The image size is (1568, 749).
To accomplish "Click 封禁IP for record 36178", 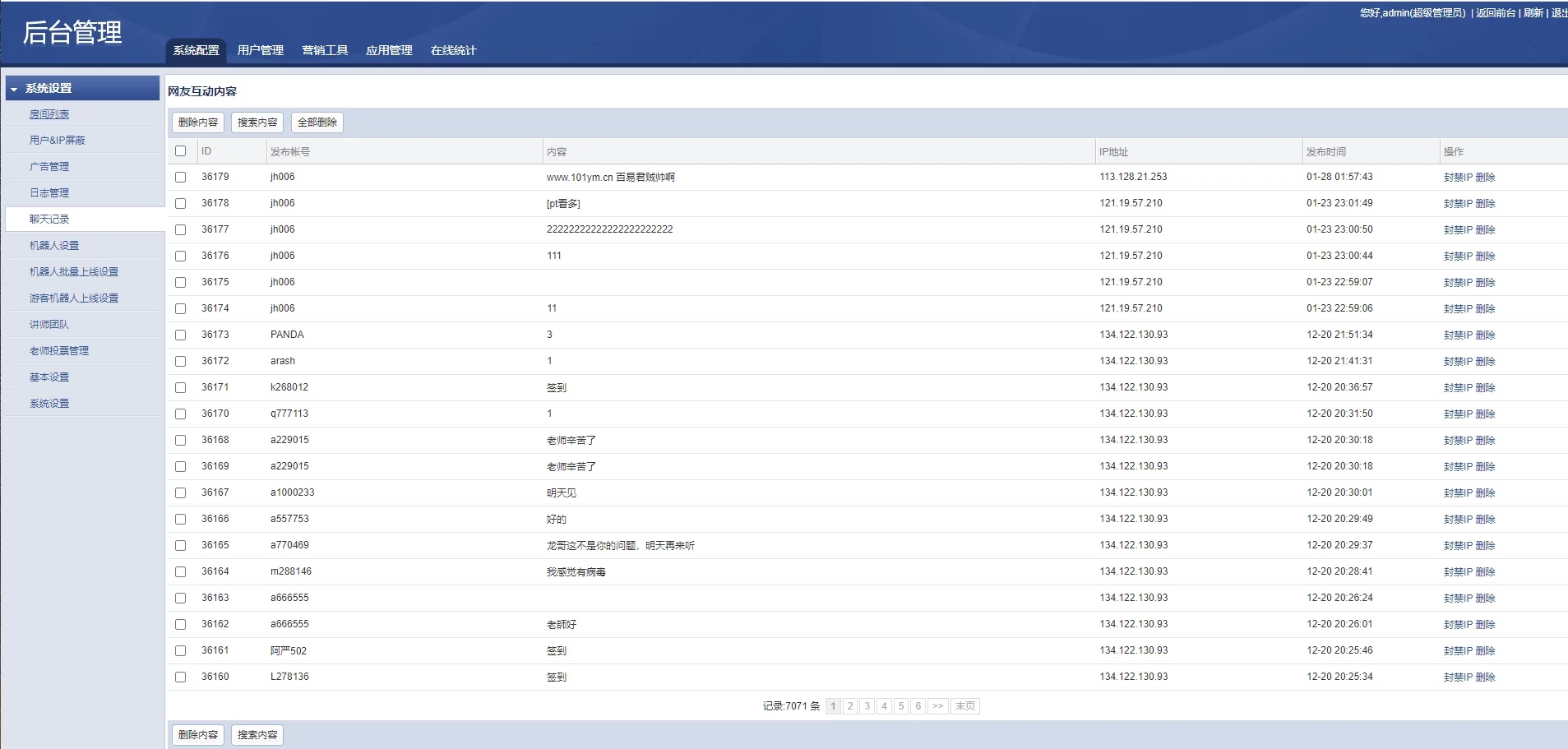I will [1458, 204].
